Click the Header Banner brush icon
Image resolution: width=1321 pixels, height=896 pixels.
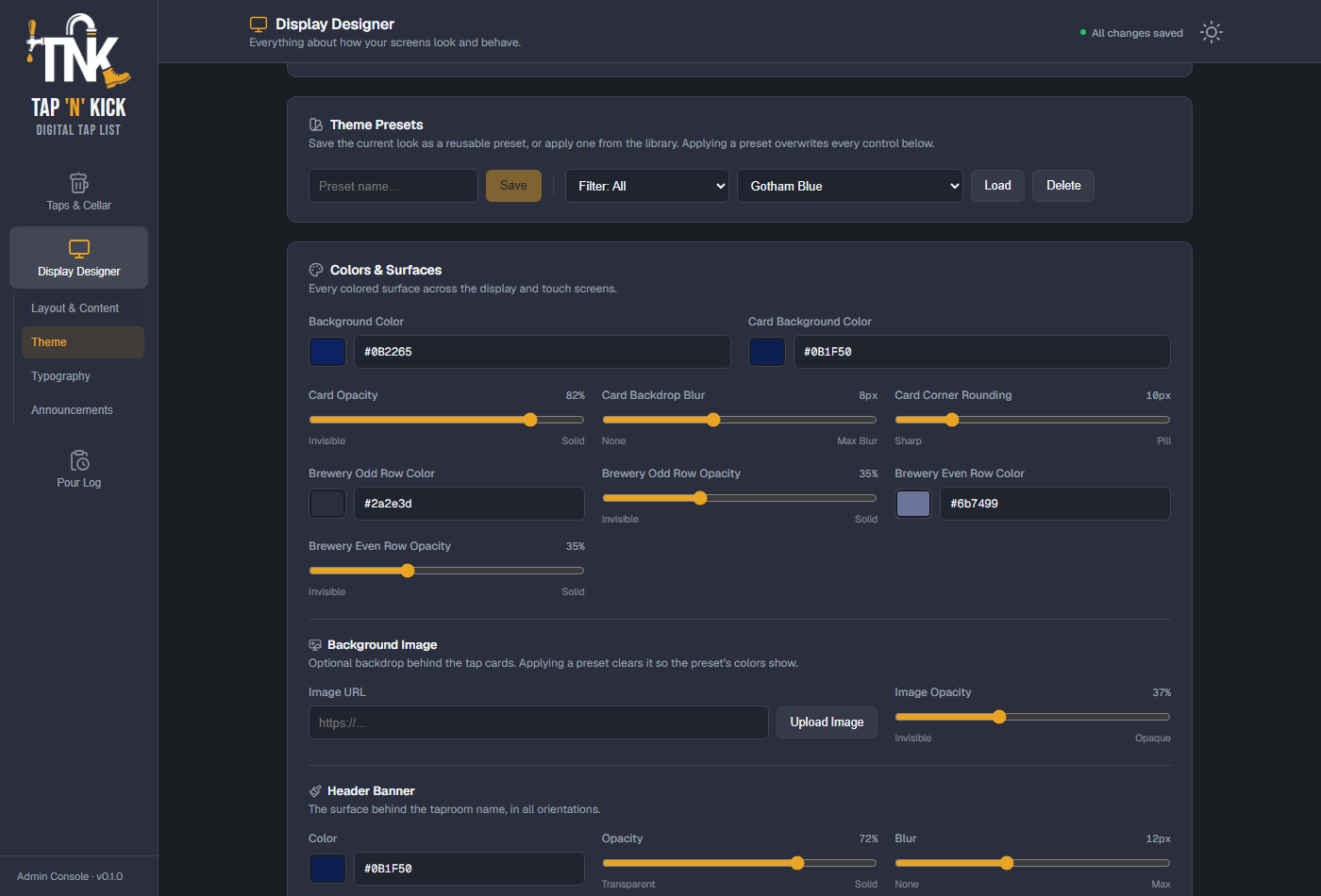[315, 791]
